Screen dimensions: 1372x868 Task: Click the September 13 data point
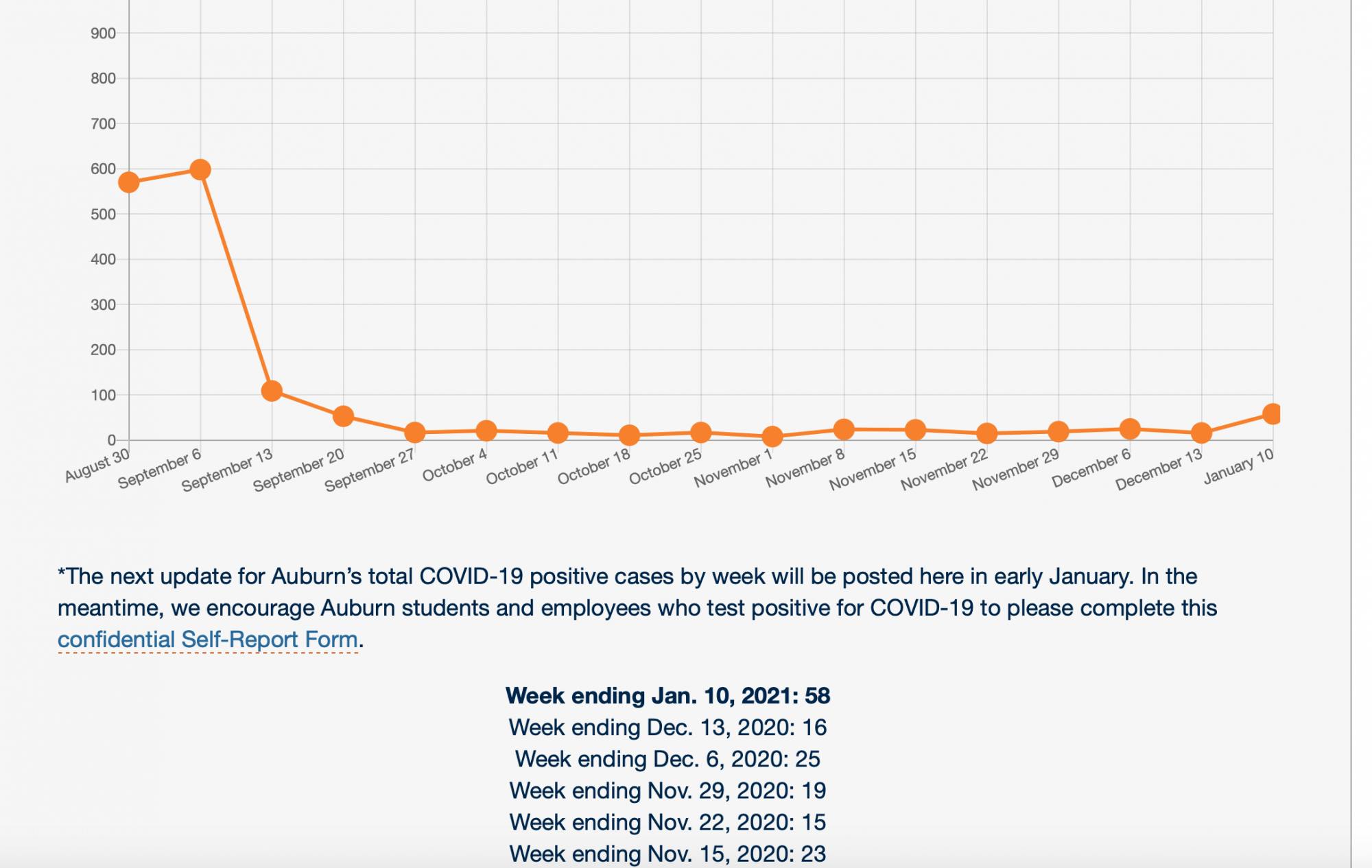tap(272, 391)
